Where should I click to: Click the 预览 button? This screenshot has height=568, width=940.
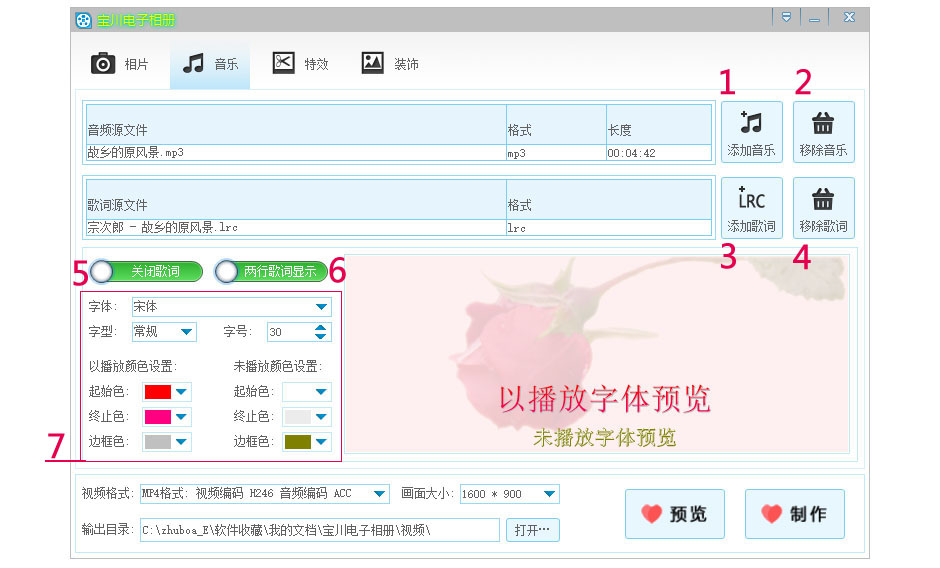[x=674, y=514]
